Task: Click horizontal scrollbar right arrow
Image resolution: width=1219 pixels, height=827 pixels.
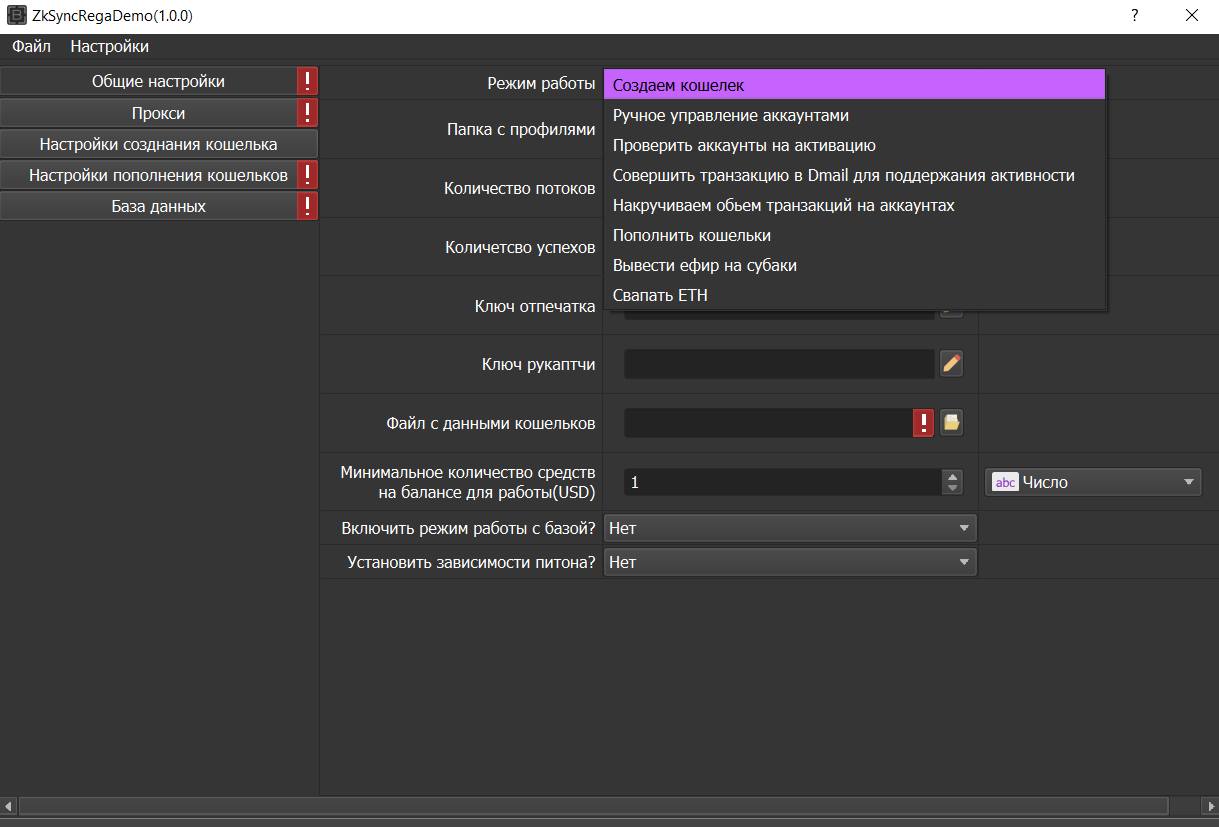Action: (1209, 806)
